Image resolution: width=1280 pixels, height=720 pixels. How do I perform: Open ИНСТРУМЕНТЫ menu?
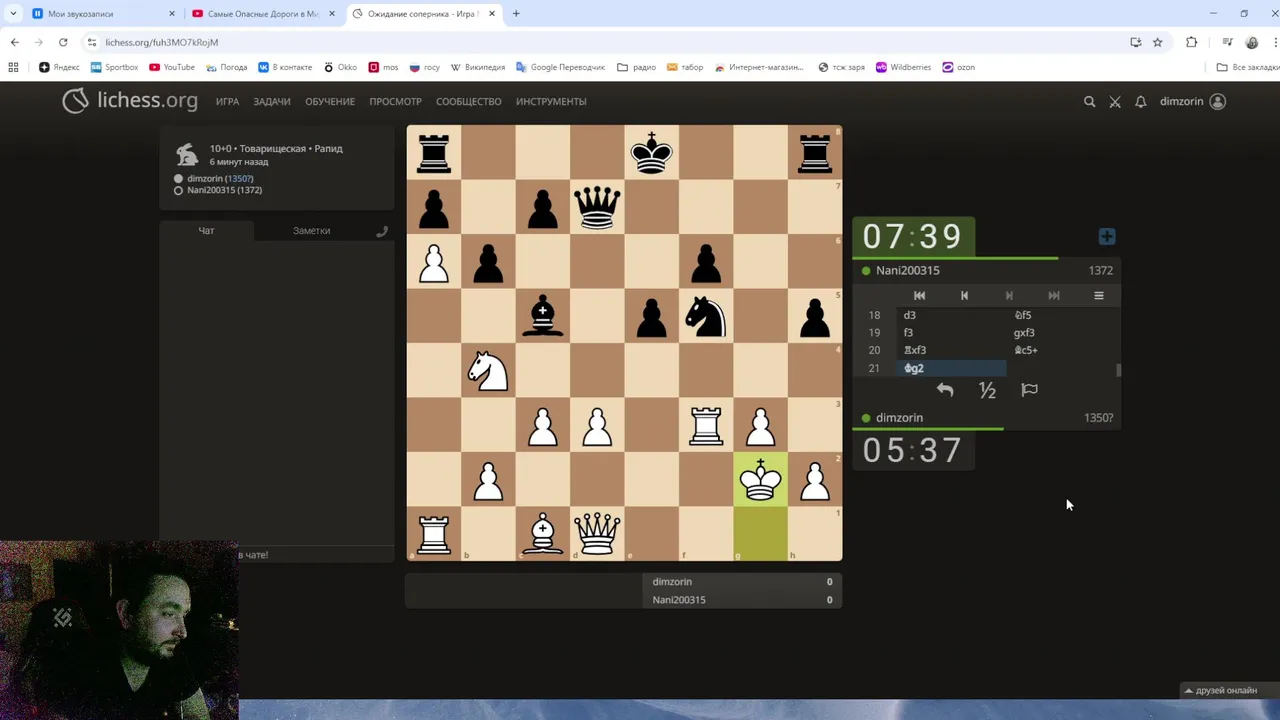click(551, 101)
